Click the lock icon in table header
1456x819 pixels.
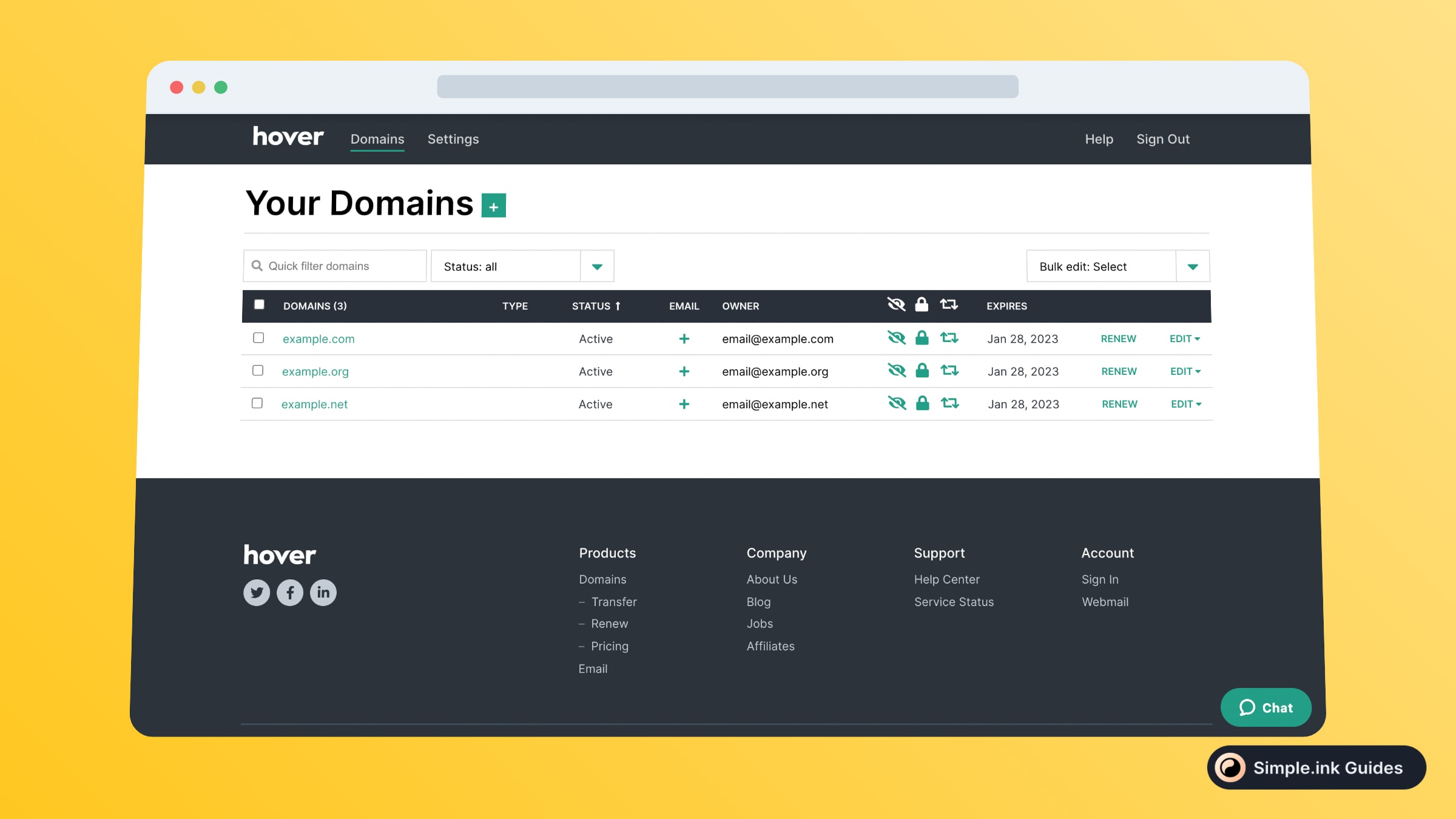tap(922, 305)
